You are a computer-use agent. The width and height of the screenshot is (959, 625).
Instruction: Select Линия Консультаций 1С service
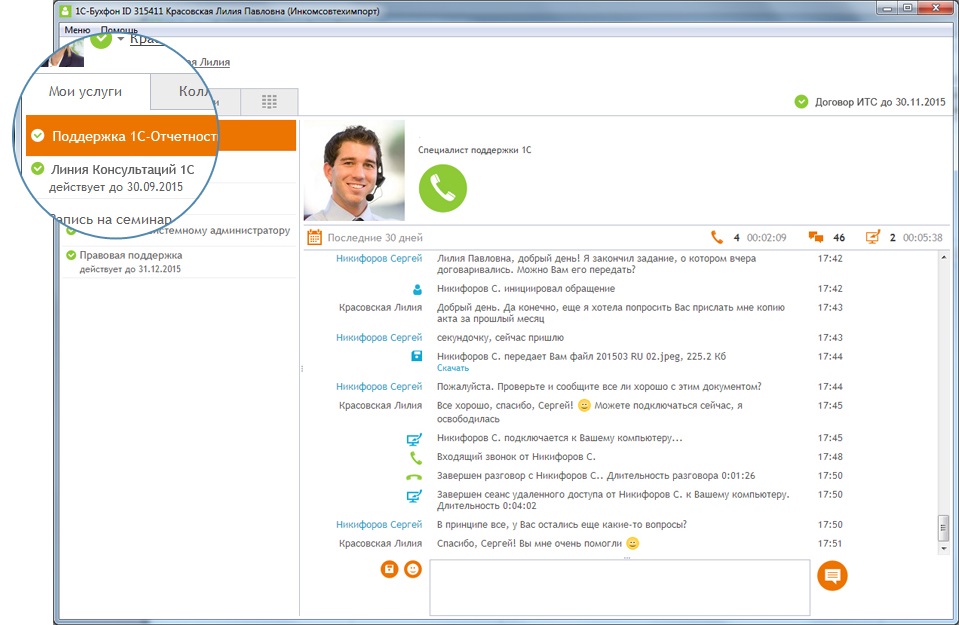[161, 177]
